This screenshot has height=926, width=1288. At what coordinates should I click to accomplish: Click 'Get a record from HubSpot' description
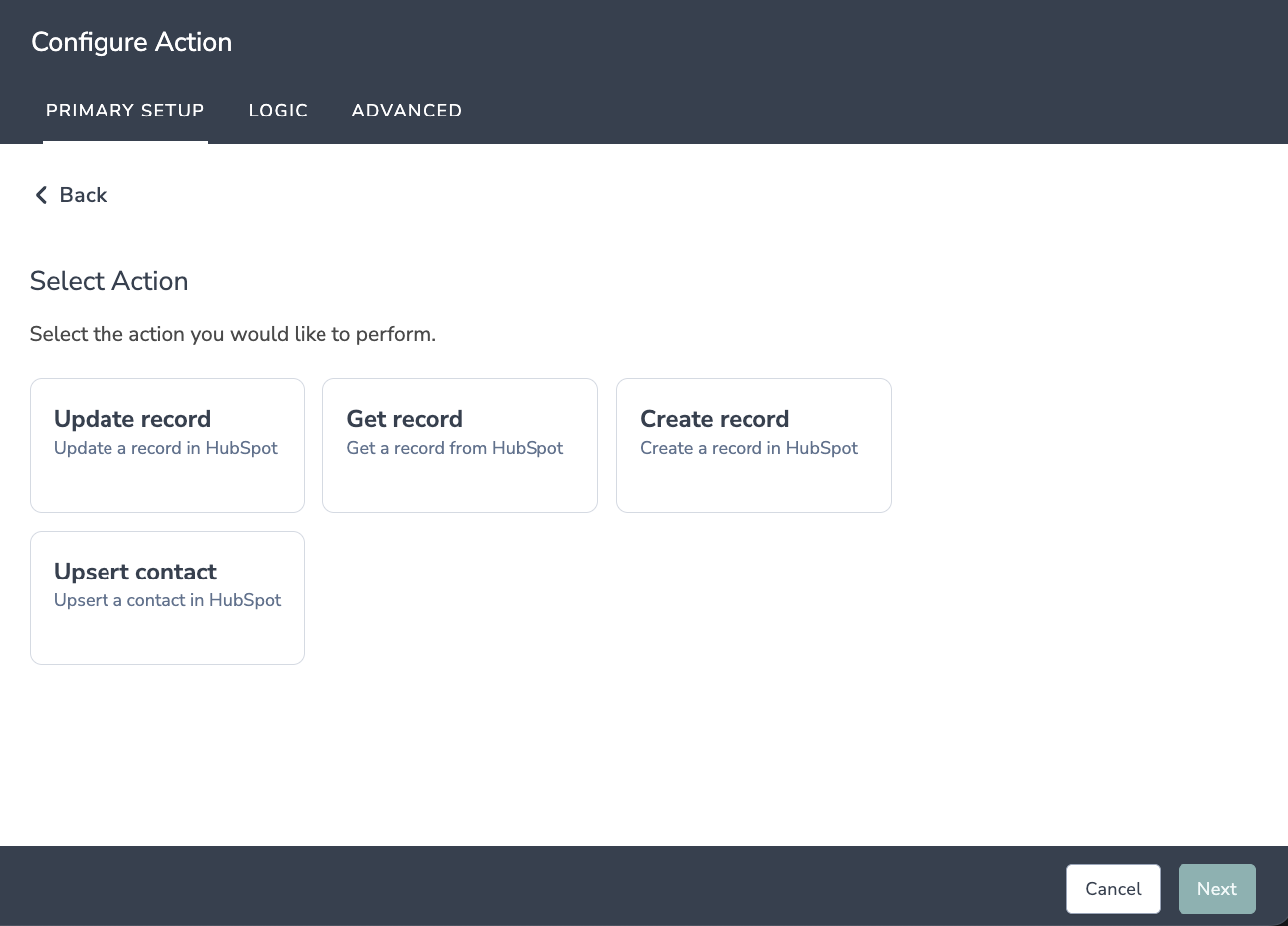tap(455, 448)
